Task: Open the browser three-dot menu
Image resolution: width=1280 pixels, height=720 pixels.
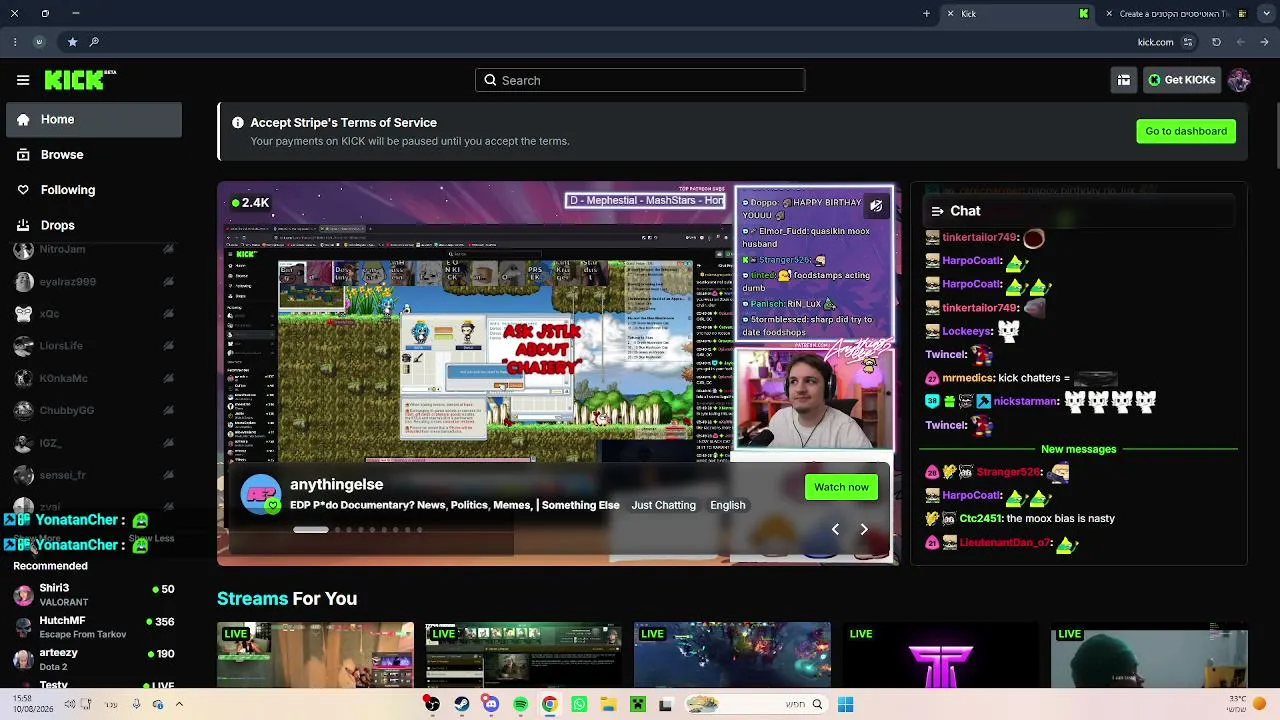Action: click(x=14, y=42)
